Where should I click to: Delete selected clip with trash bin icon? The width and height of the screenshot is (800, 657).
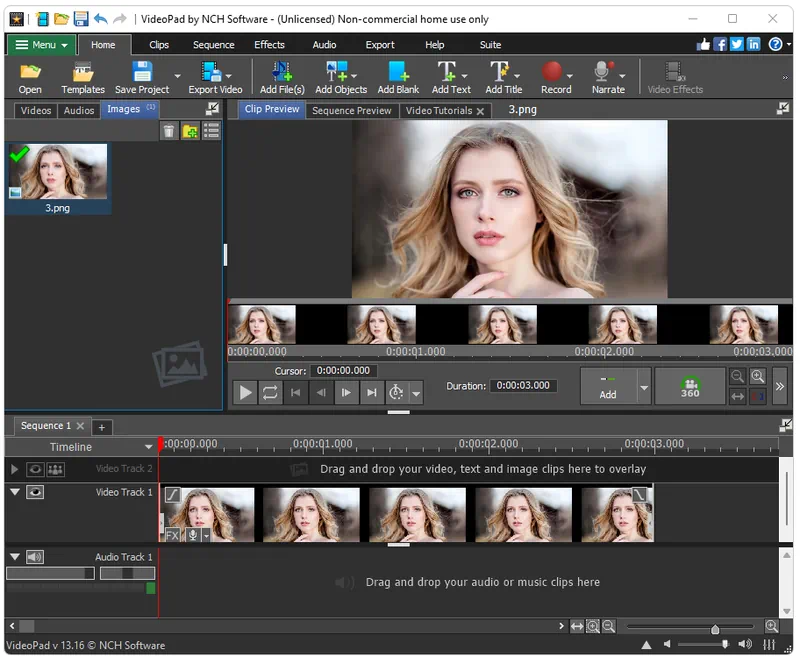169,131
